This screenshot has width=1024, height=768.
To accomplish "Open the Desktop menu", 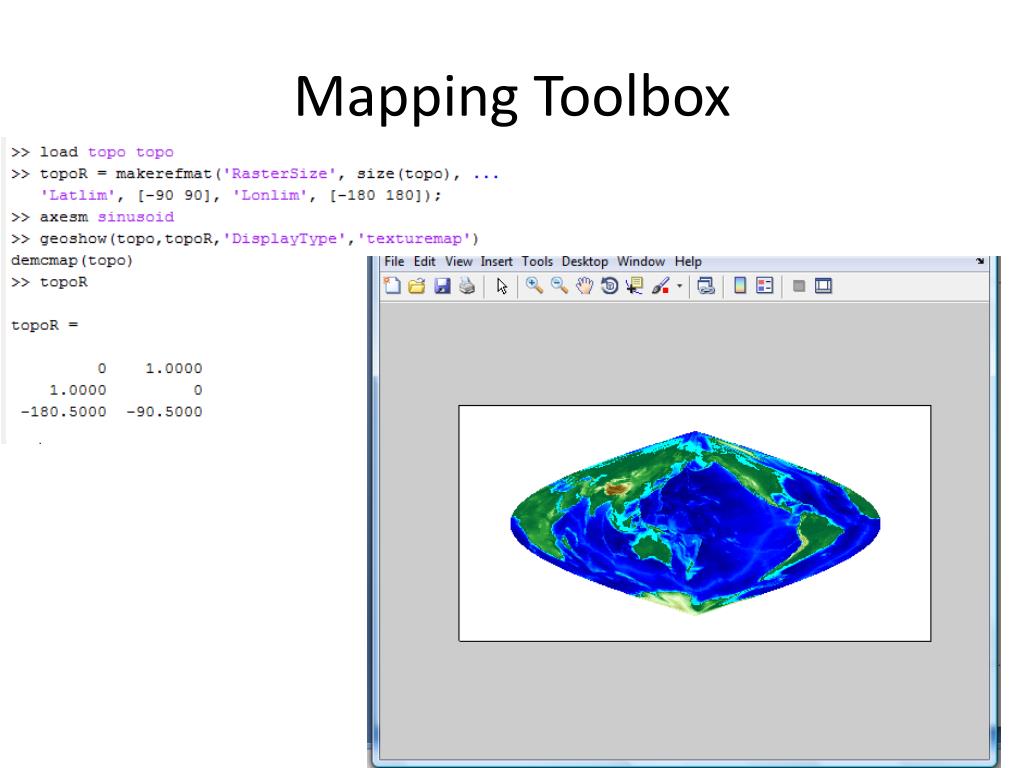I will pos(584,261).
